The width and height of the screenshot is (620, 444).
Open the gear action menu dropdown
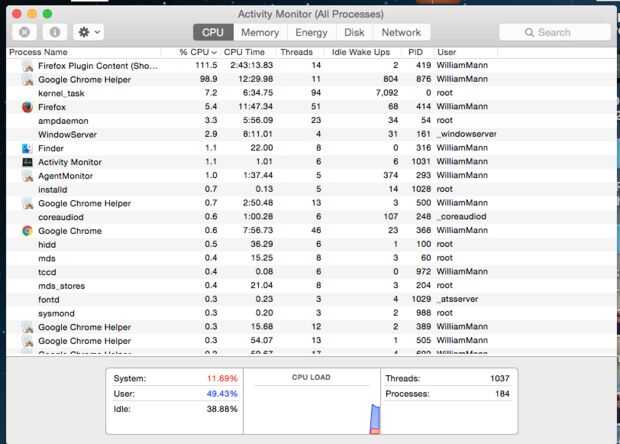point(89,32)
